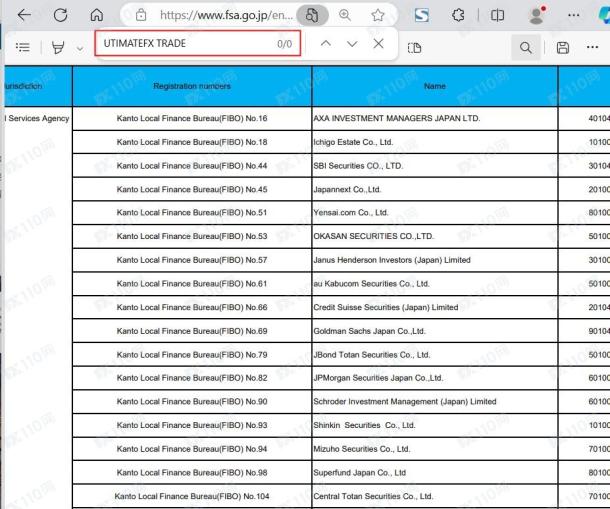610x509 pixels.
Task: Open the zoom magnifier icon in address bar
Action: click(345, 15)
